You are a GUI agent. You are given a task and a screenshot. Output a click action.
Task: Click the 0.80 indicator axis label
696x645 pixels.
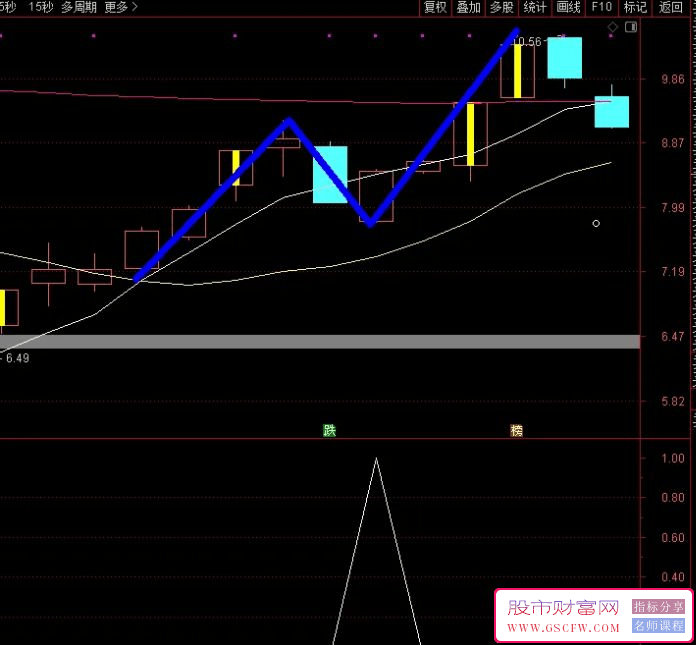[x=673, y=498]
